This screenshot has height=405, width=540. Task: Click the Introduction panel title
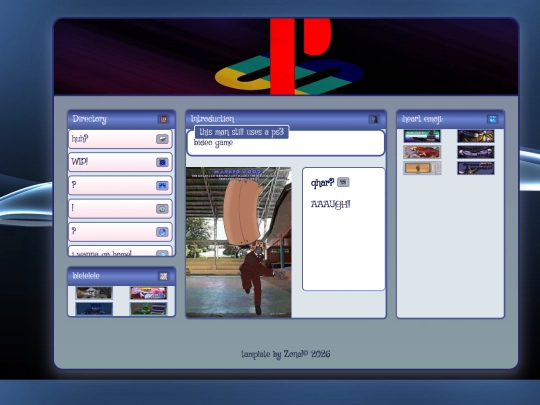pos(212,119)
